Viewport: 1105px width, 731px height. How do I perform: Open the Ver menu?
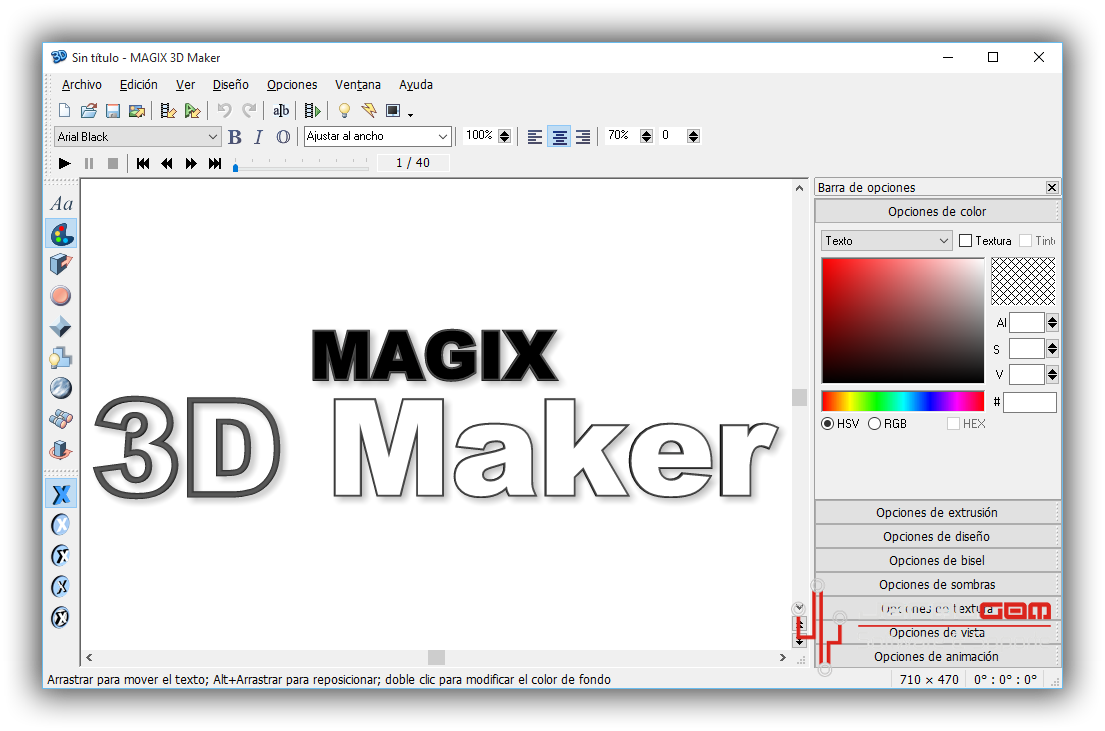185,85
